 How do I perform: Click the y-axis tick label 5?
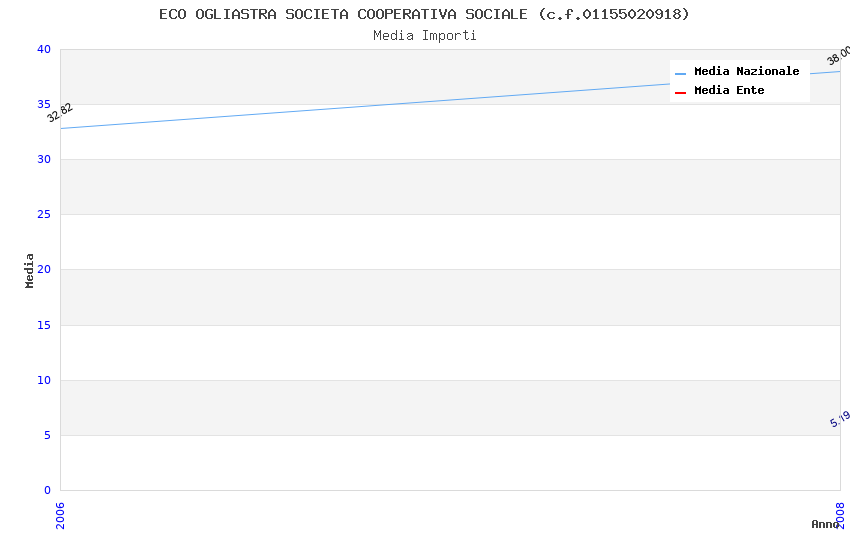(x=48, y=436)
